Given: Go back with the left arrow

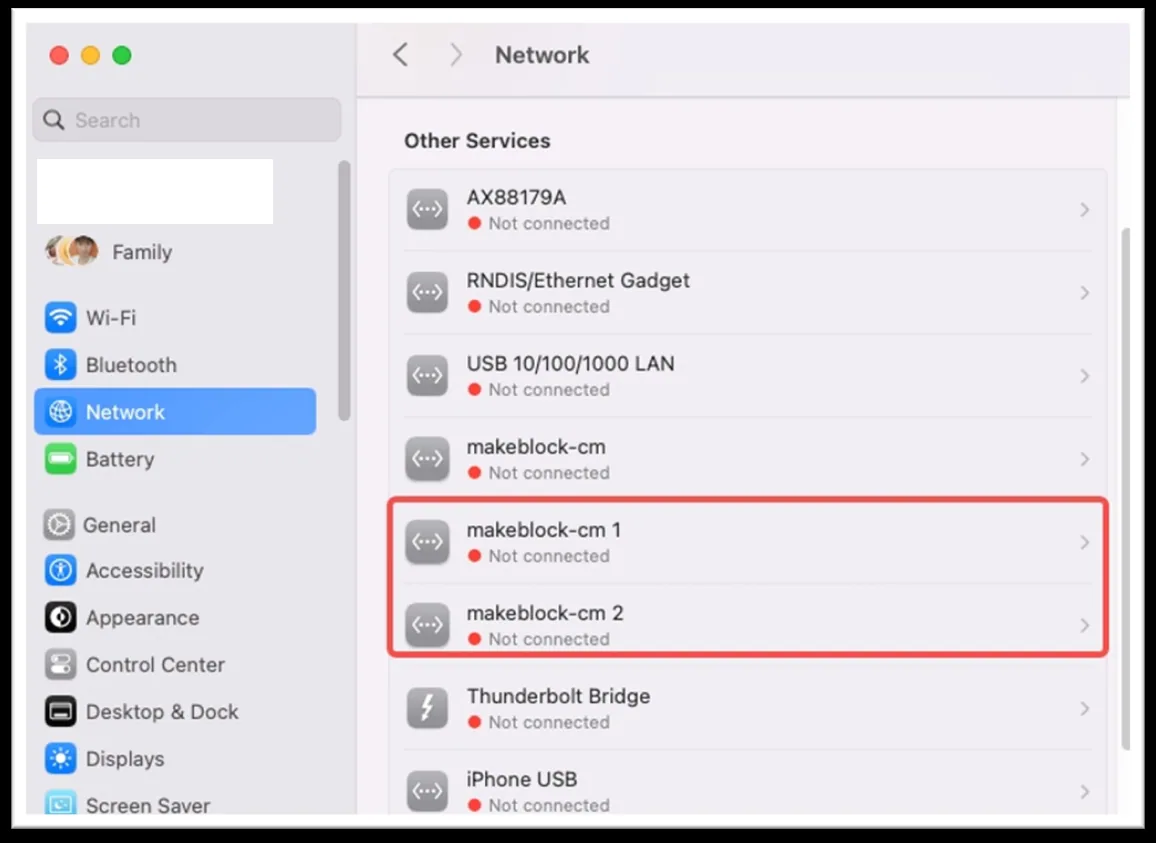Looking at the screenshot, I should coord(400,55).
